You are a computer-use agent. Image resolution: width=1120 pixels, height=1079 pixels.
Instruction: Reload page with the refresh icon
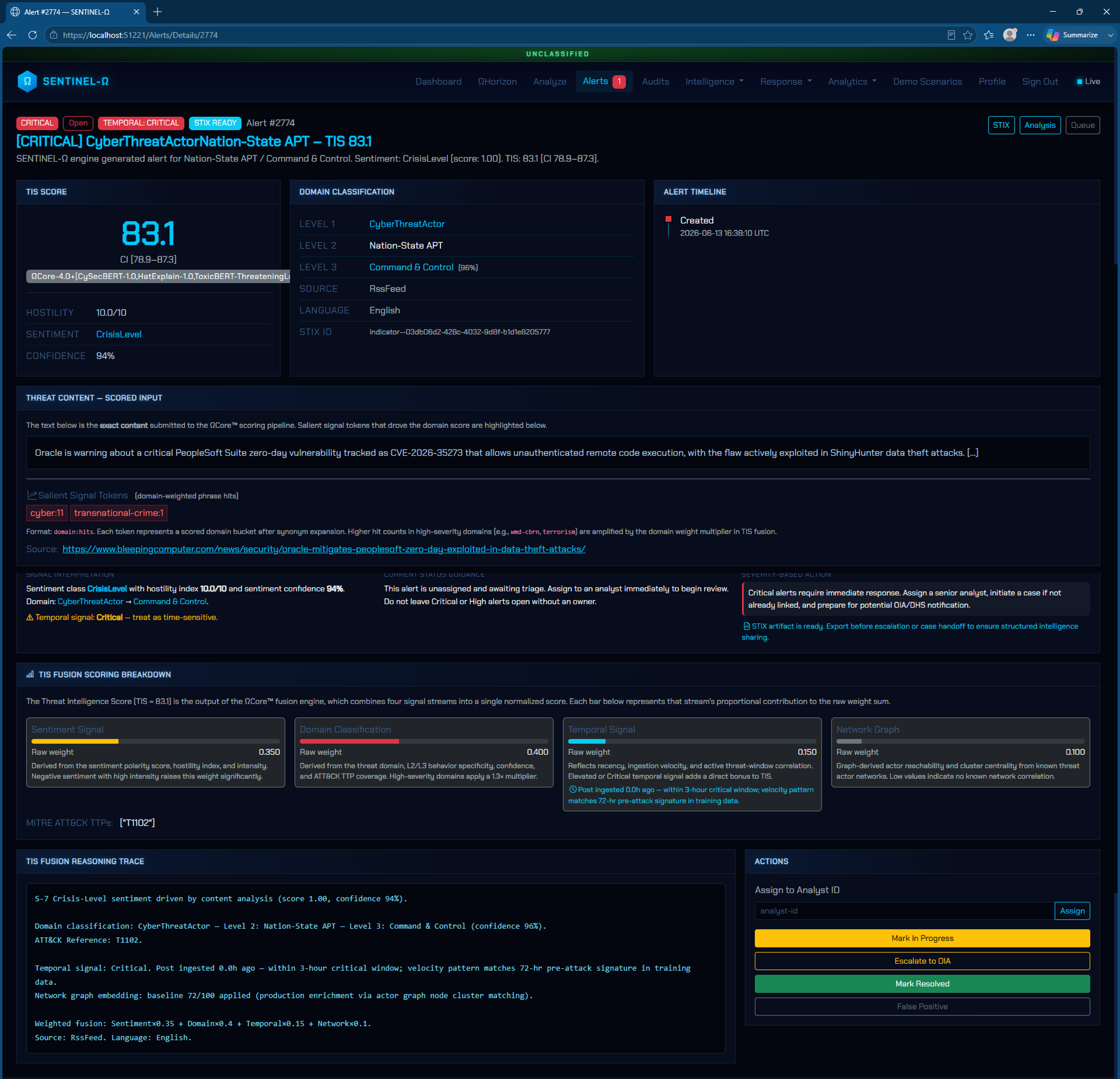click(33, 35)
